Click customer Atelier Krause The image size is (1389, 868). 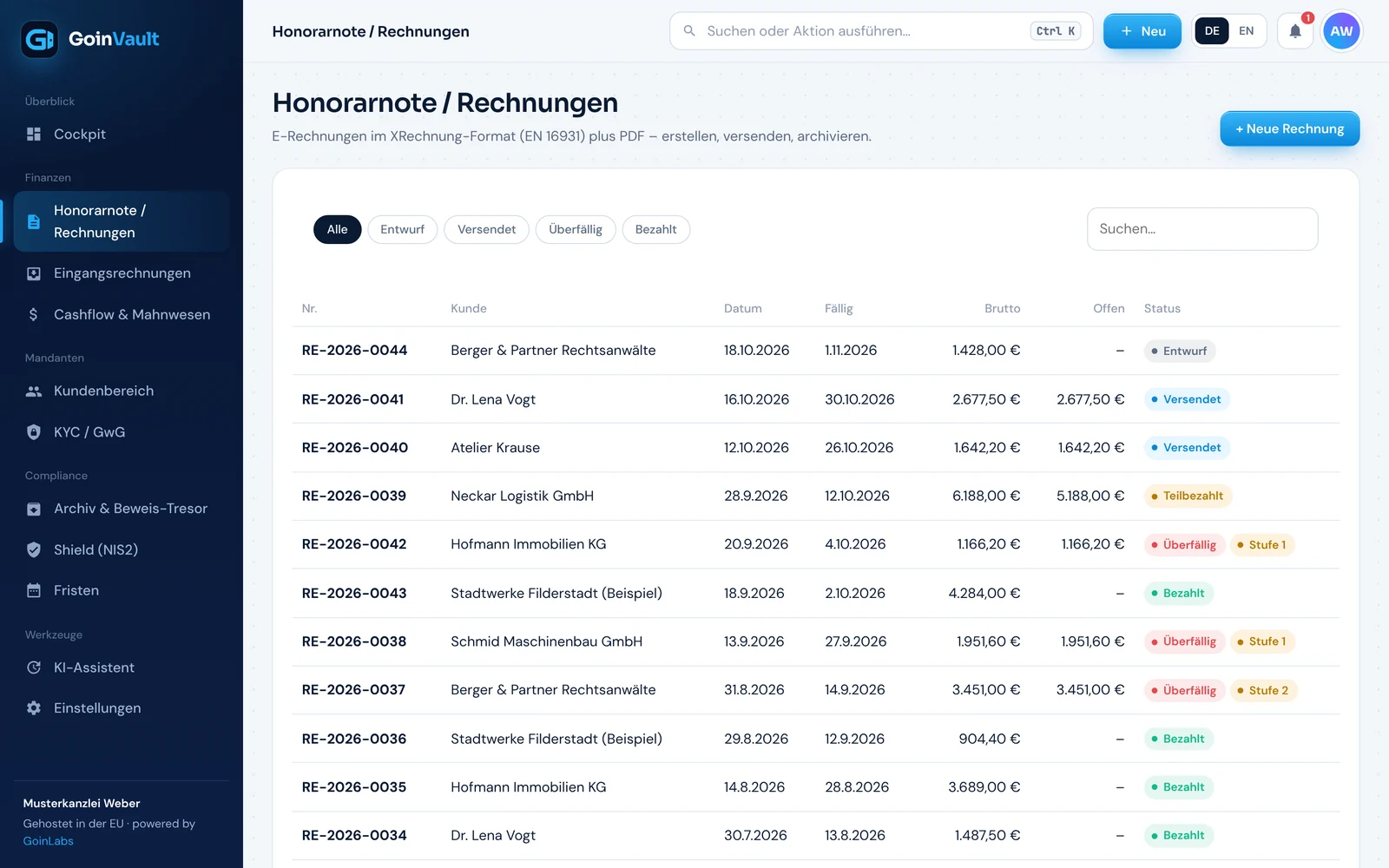(x=495, y=448)
